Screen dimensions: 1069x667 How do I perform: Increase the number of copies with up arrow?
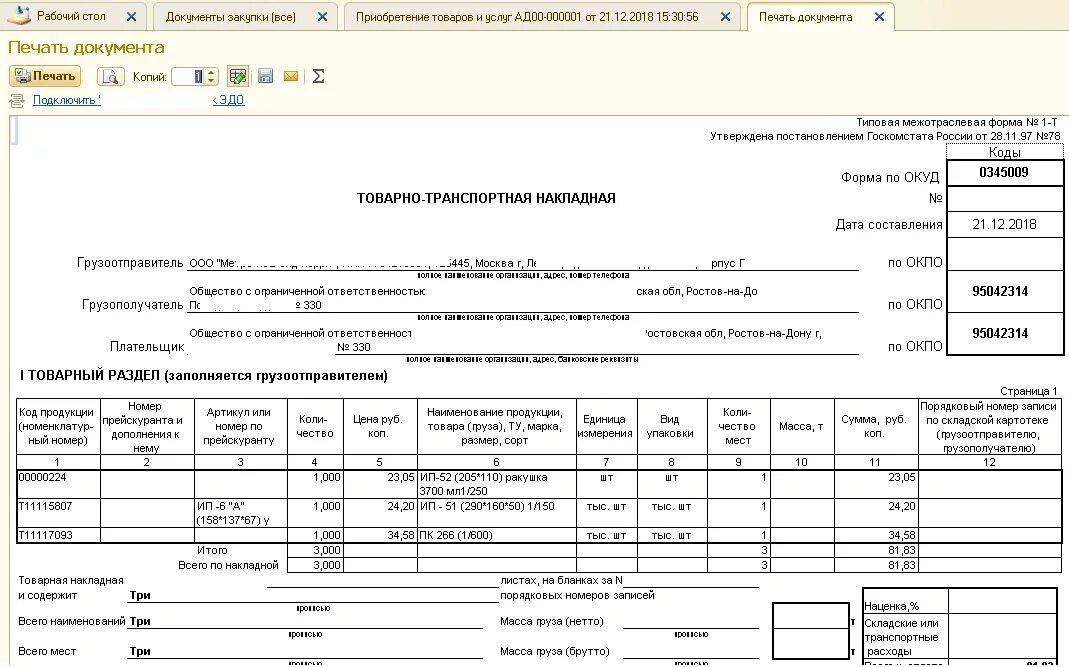[211, 72]
